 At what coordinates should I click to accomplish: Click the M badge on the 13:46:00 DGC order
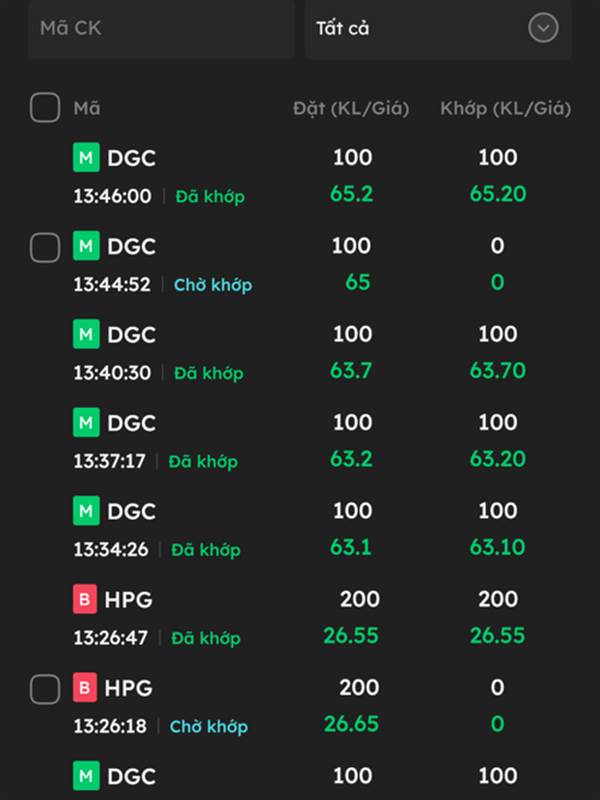[x=86, y=158]
